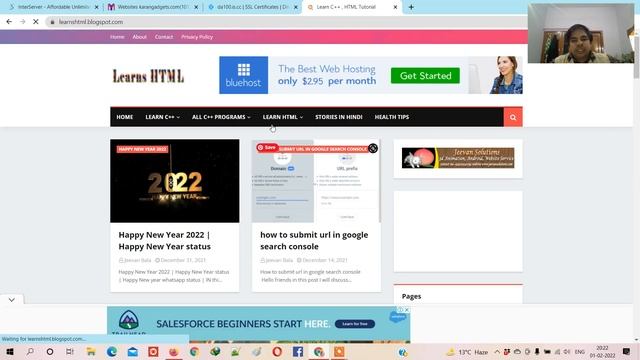Open Task View on the taskbar
Viewport: 640px width, 360px height.
tap(70, 352)
